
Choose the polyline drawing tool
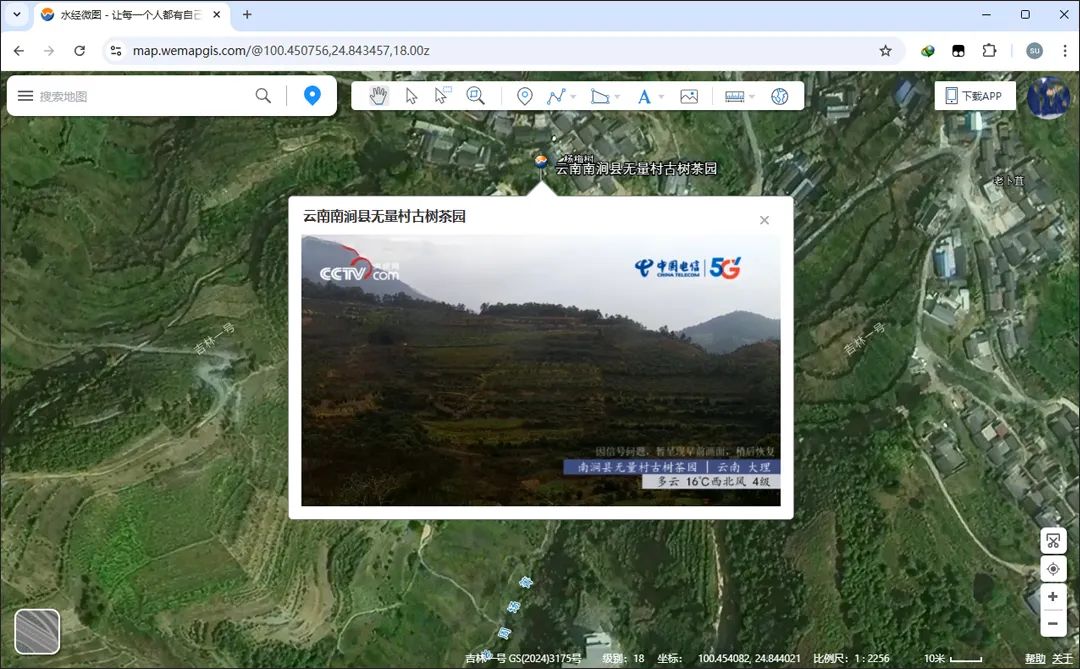tap(556, 96)
